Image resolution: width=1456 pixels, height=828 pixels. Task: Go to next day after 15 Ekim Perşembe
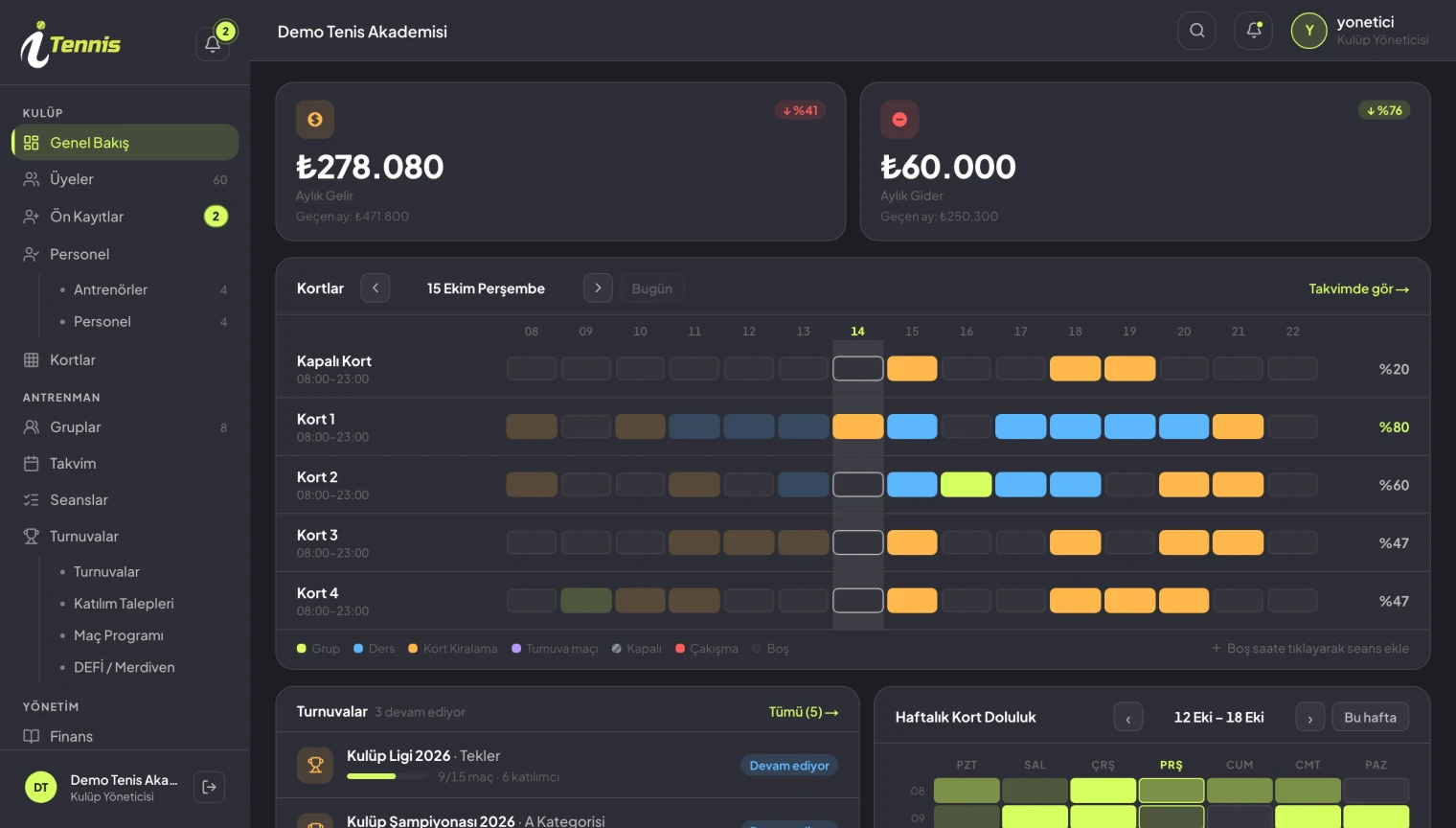point(598,287)
